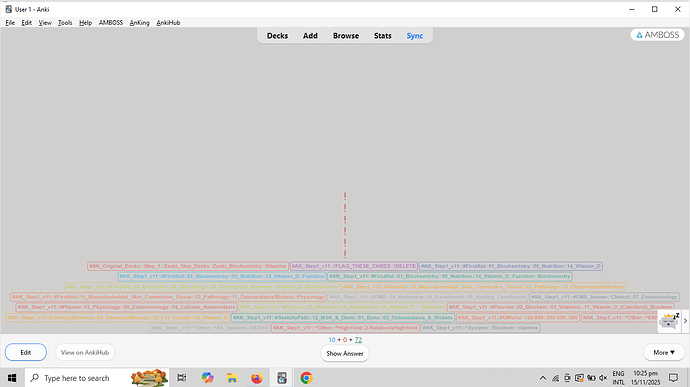Open the Browse window
The image size is (690, 387).
pyautogui.click(x=345, y=36)
